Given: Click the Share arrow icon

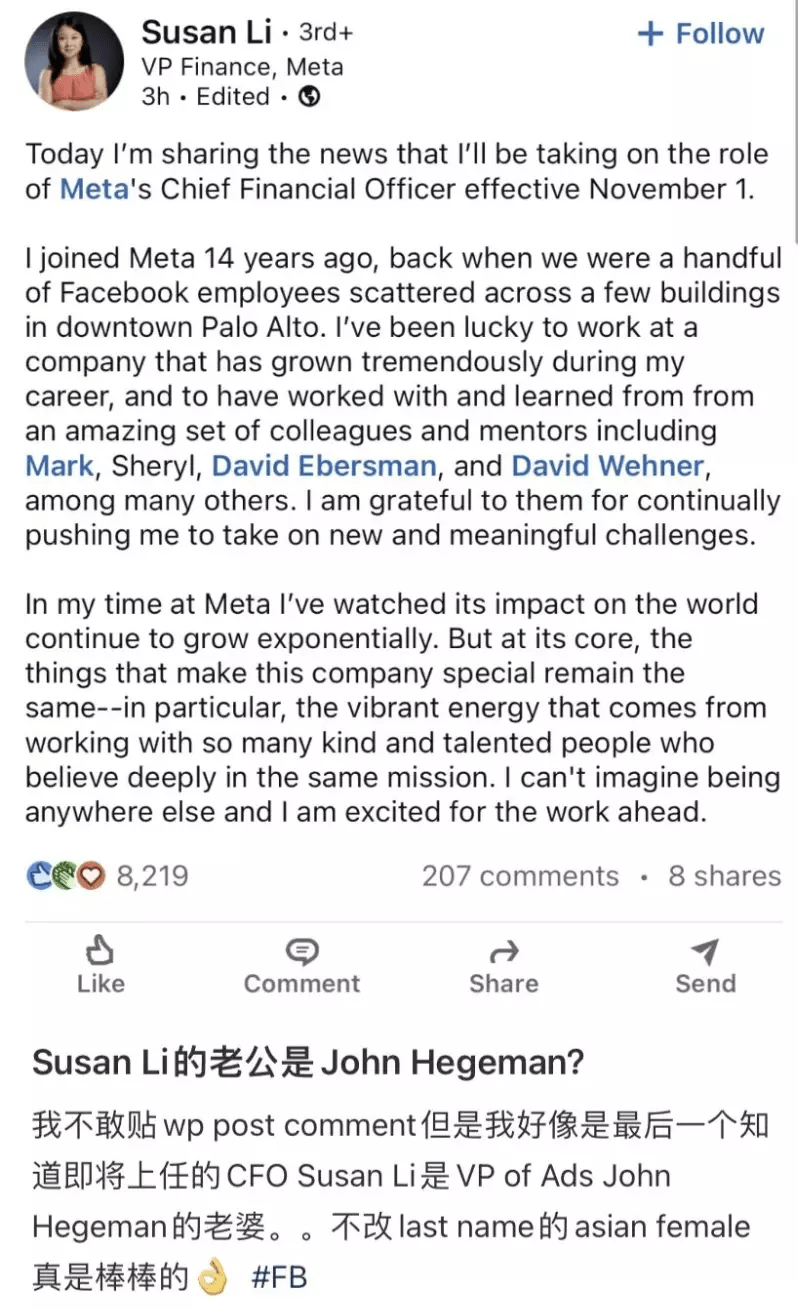Looking at the screenshot, I should tap(504, 950).
